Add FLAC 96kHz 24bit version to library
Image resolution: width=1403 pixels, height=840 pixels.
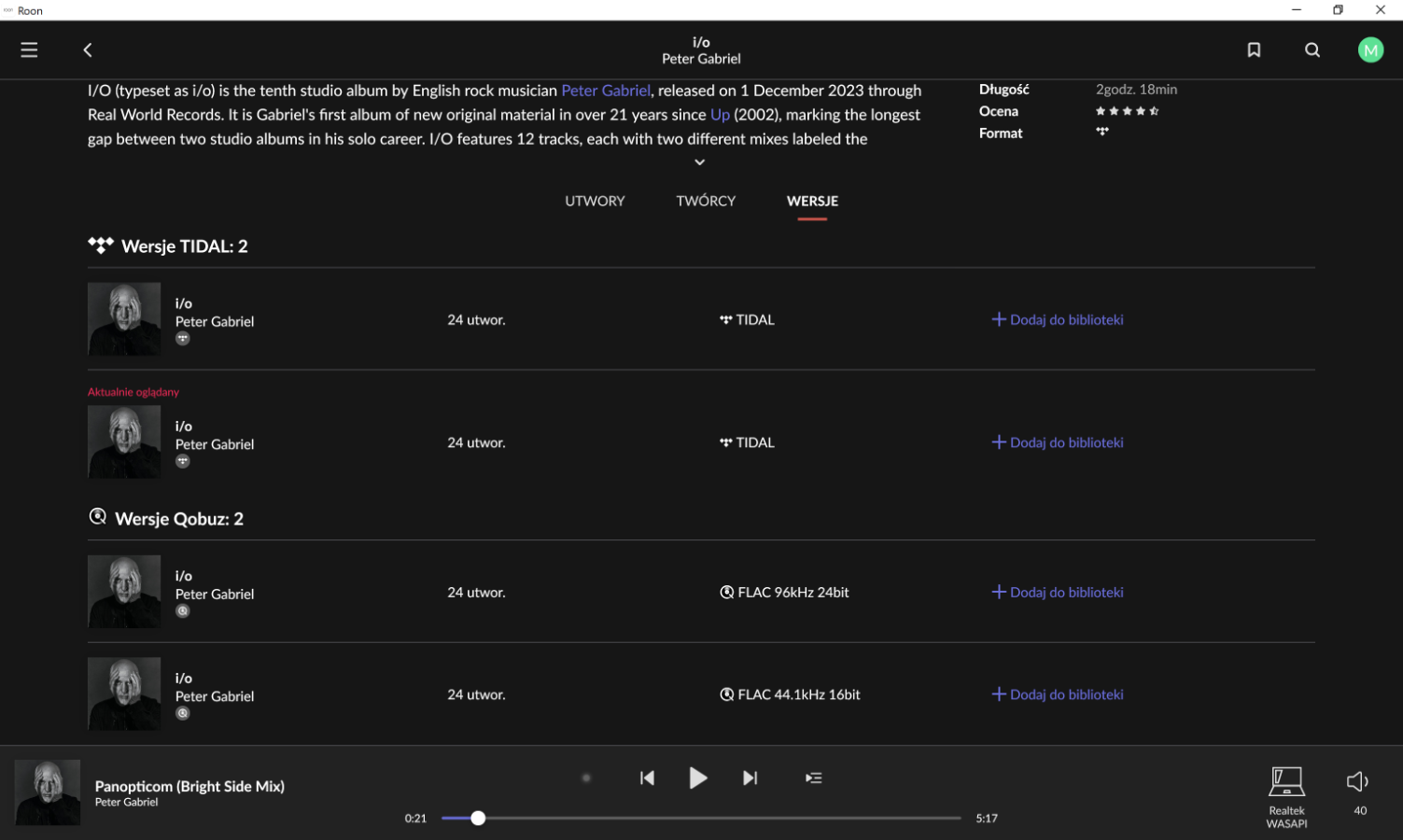click(1057, 592)
